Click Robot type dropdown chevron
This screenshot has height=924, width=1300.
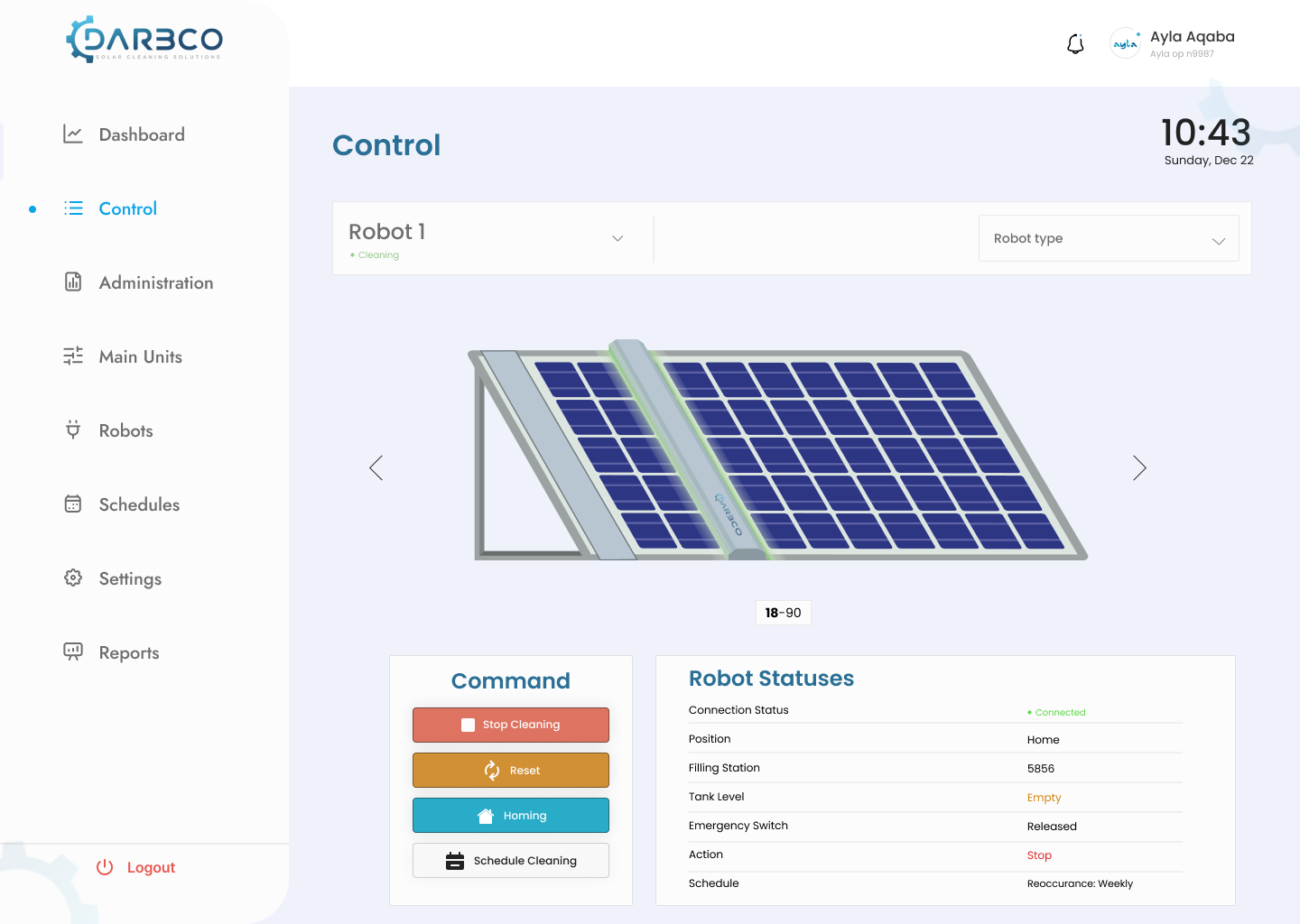pos(1219,241)
